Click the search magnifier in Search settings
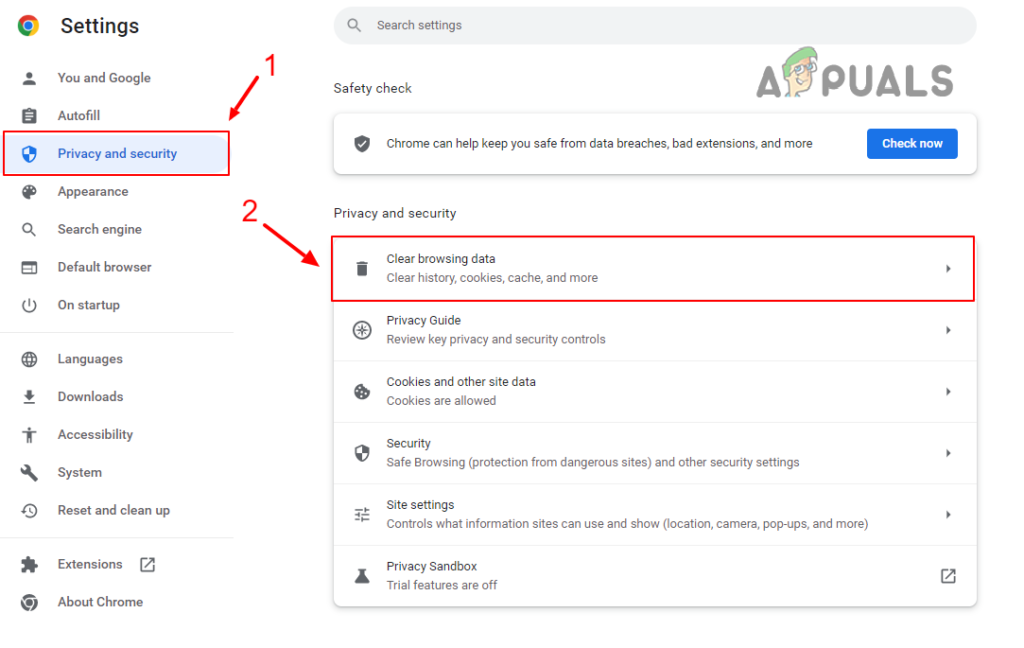 [355, 25]
